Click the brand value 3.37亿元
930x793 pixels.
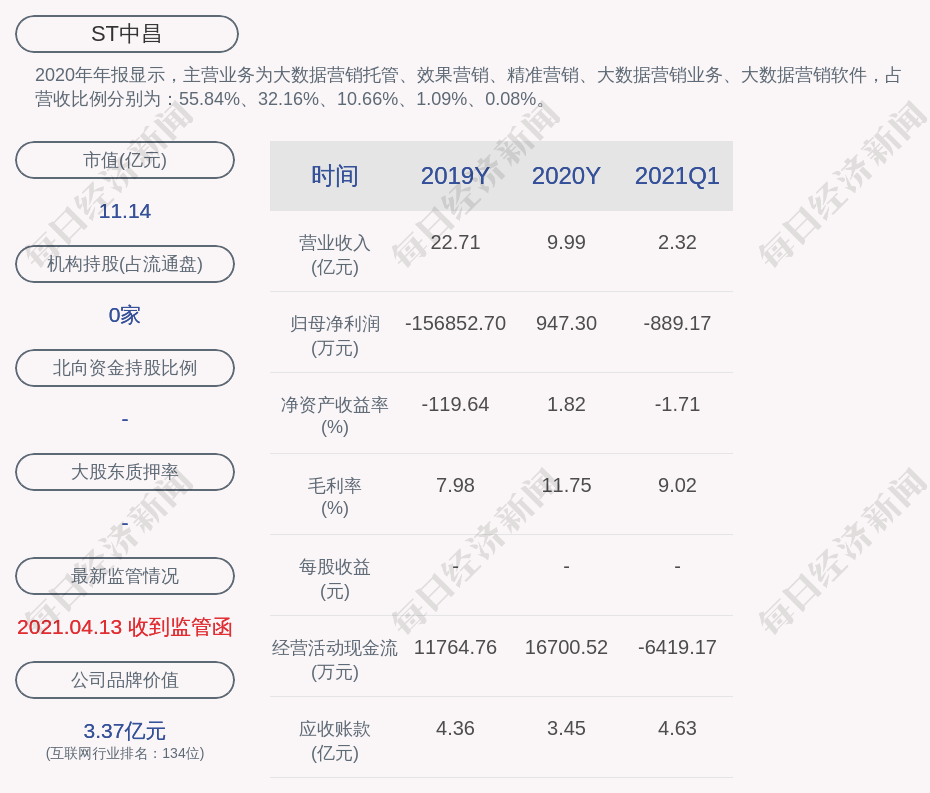point(125,731)
